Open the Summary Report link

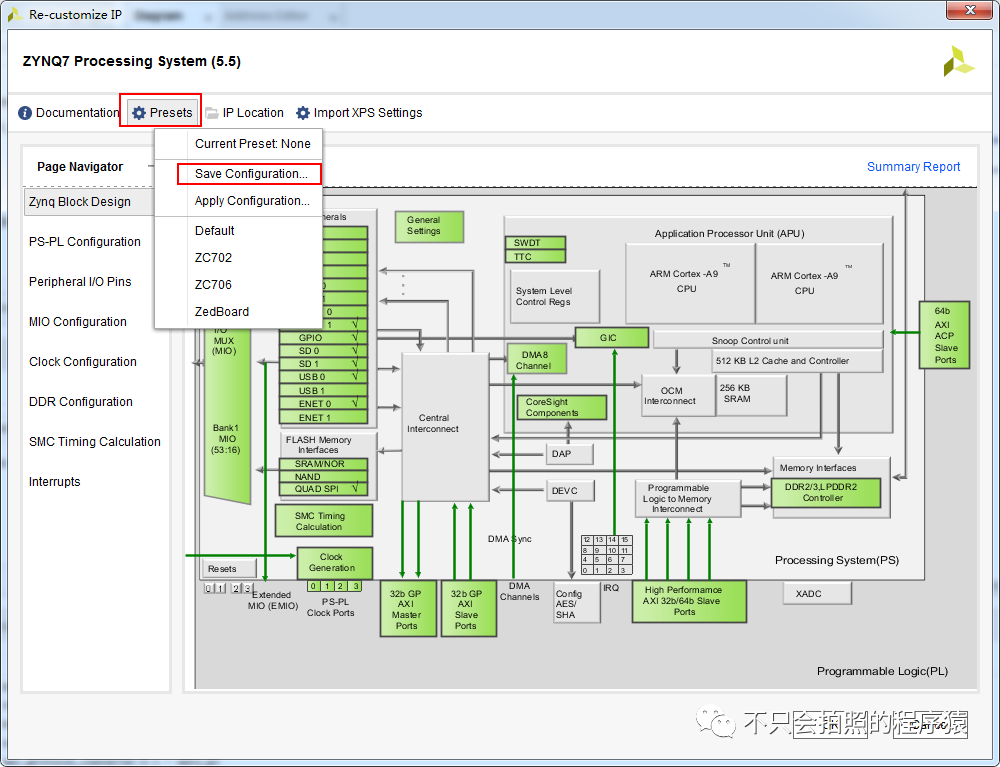(x=913, y=166)
